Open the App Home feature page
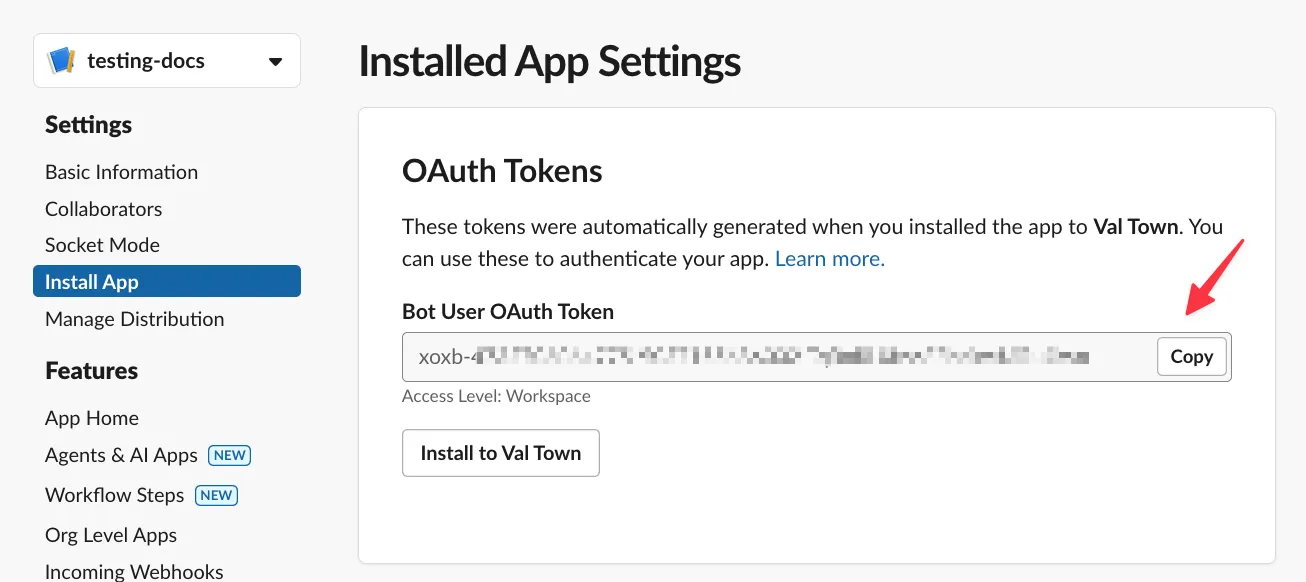The width and height of the screenshot is (1306, 582). pyautogui.click(x=92, y=418)
